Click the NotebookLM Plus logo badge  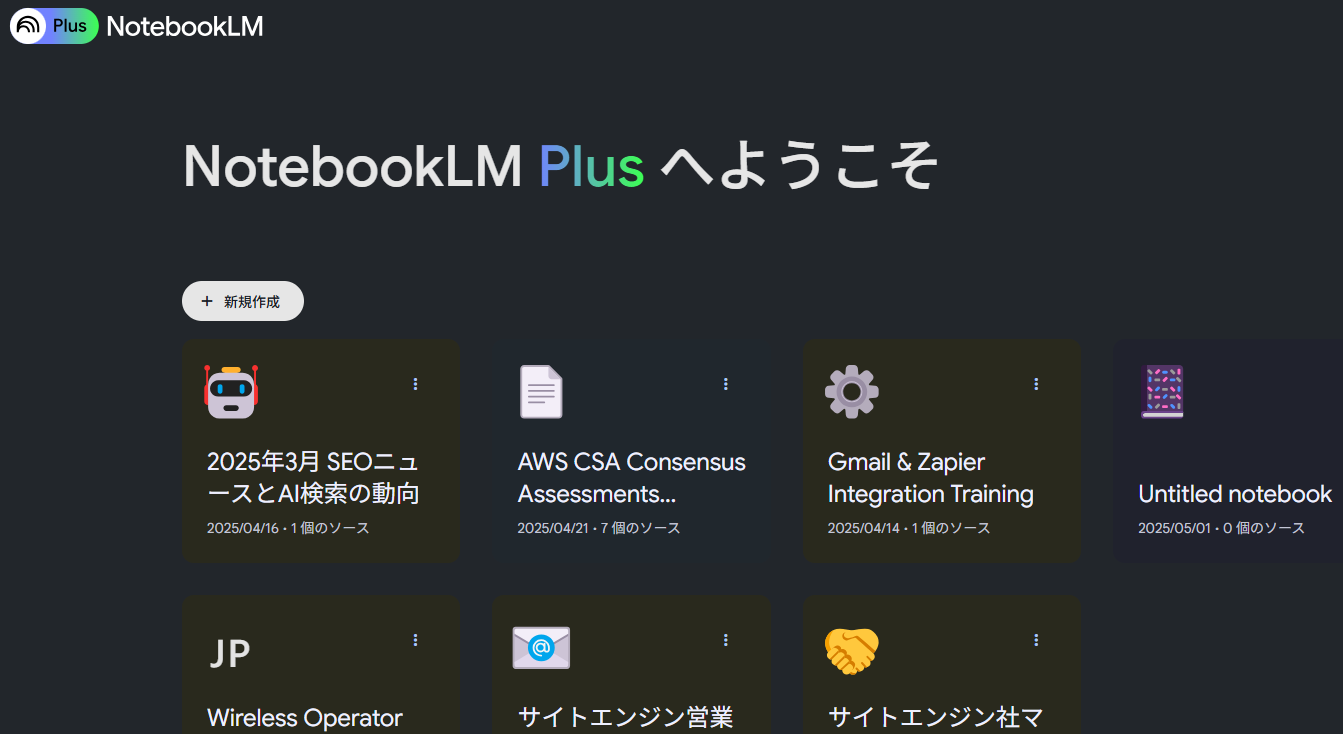(x=54, y=26)
